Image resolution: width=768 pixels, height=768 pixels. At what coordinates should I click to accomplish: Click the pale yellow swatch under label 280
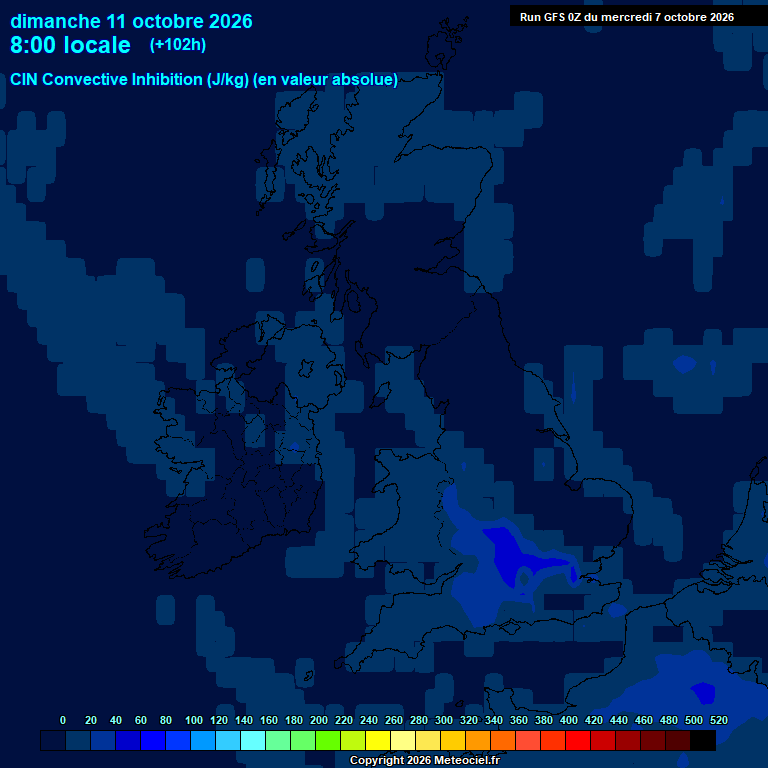pos(403,740)
